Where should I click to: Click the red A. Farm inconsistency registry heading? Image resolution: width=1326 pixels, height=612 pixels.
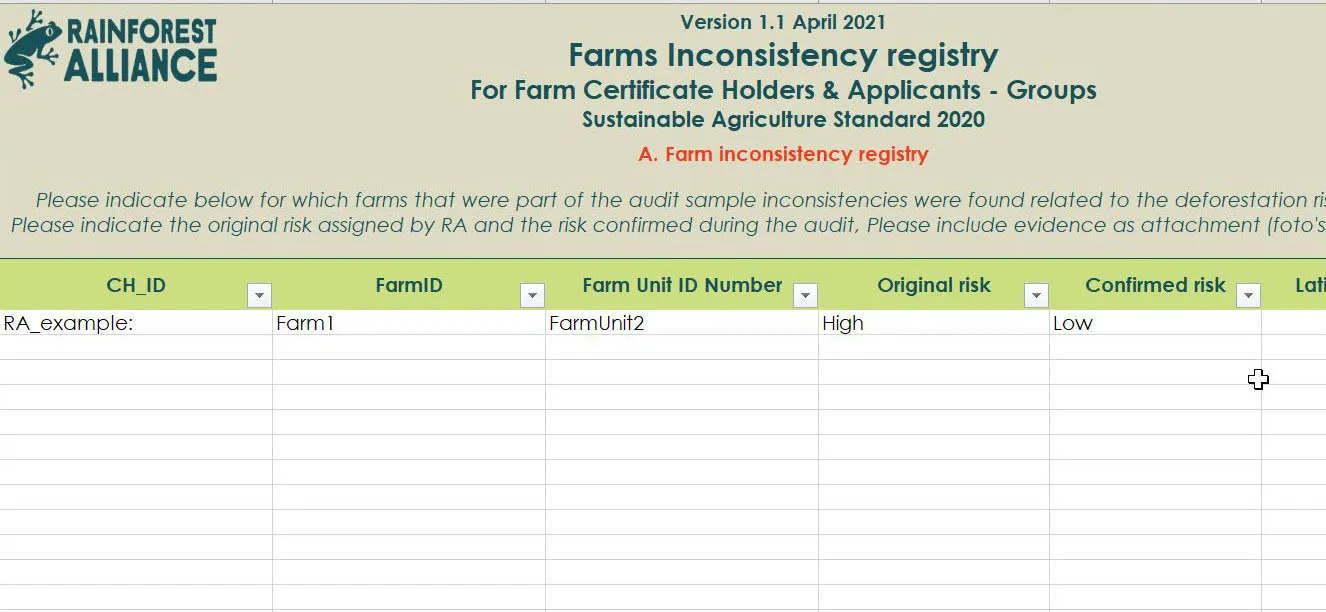coord(783,154)
